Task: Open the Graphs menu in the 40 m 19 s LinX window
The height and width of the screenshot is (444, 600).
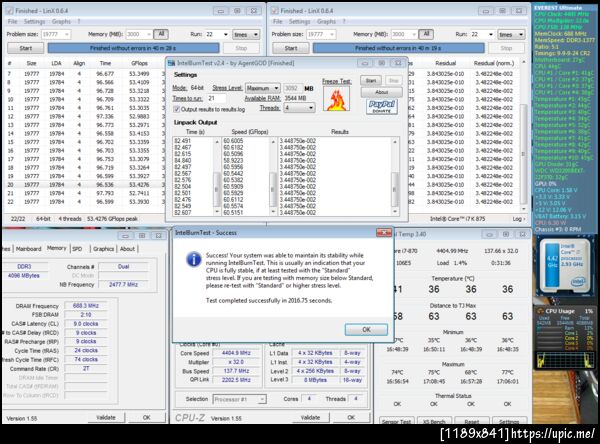Action: tap(326, 21)
